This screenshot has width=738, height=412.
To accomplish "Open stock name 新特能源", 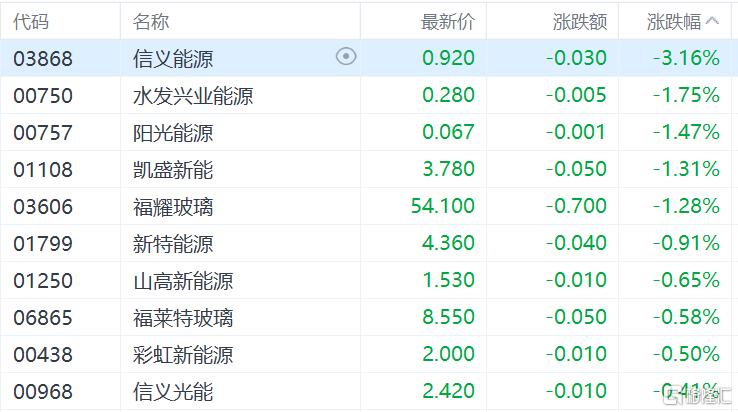I will (x=173, y=244).
